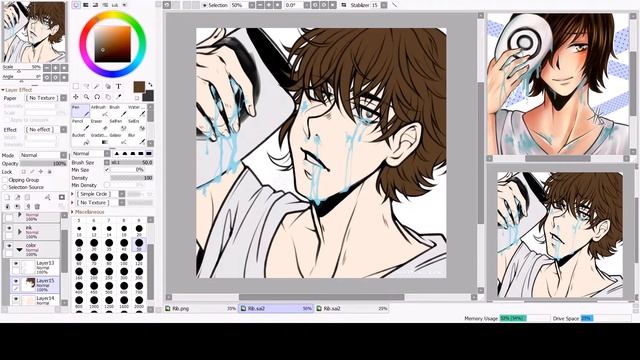Click the foreground brown color swatch
640x360 pixels.
(139, 86)
